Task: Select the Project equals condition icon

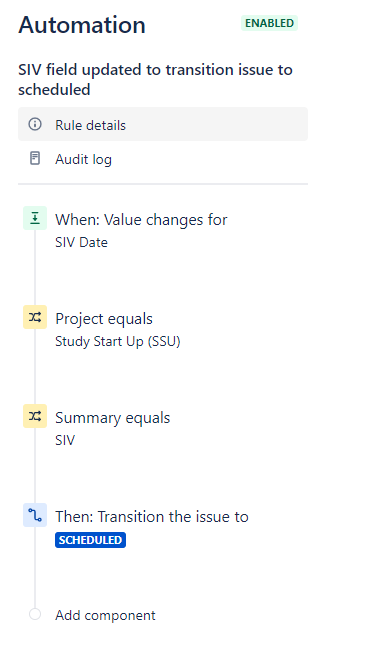Action: click(x=35, y=317)
